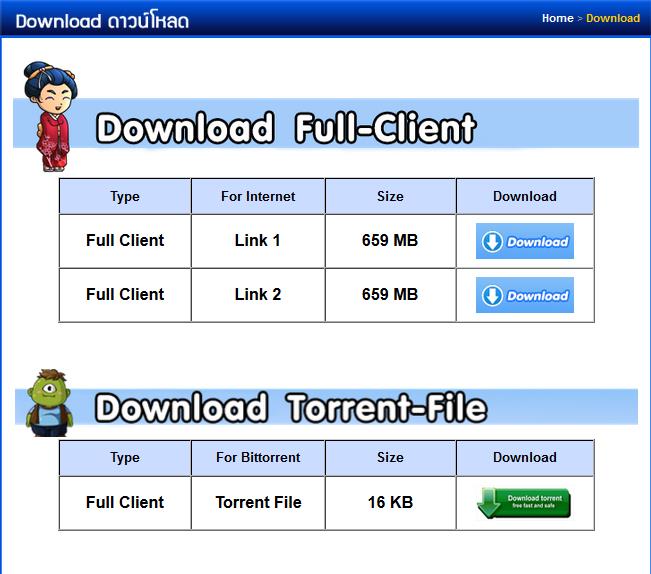Go to Home in the breadcrumb
Image resolution: width=651 pixels, height=574 pixels.
557,18
